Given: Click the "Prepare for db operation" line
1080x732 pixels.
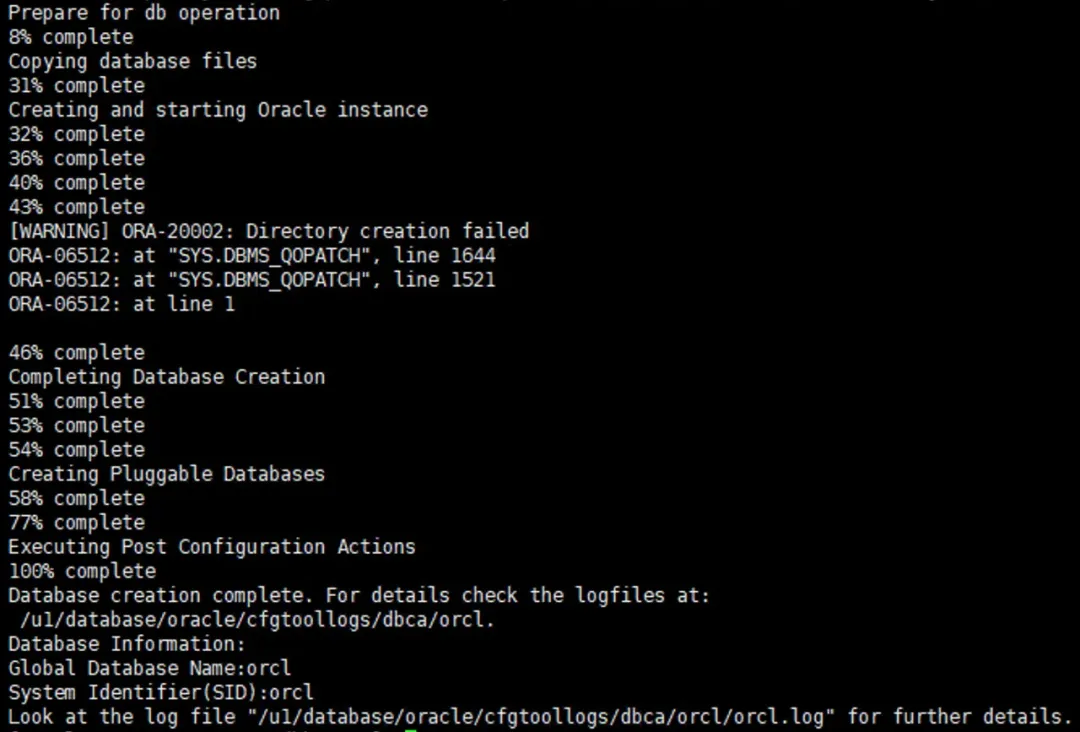Looking at the screenshot, I should click(x=144, y=13).
